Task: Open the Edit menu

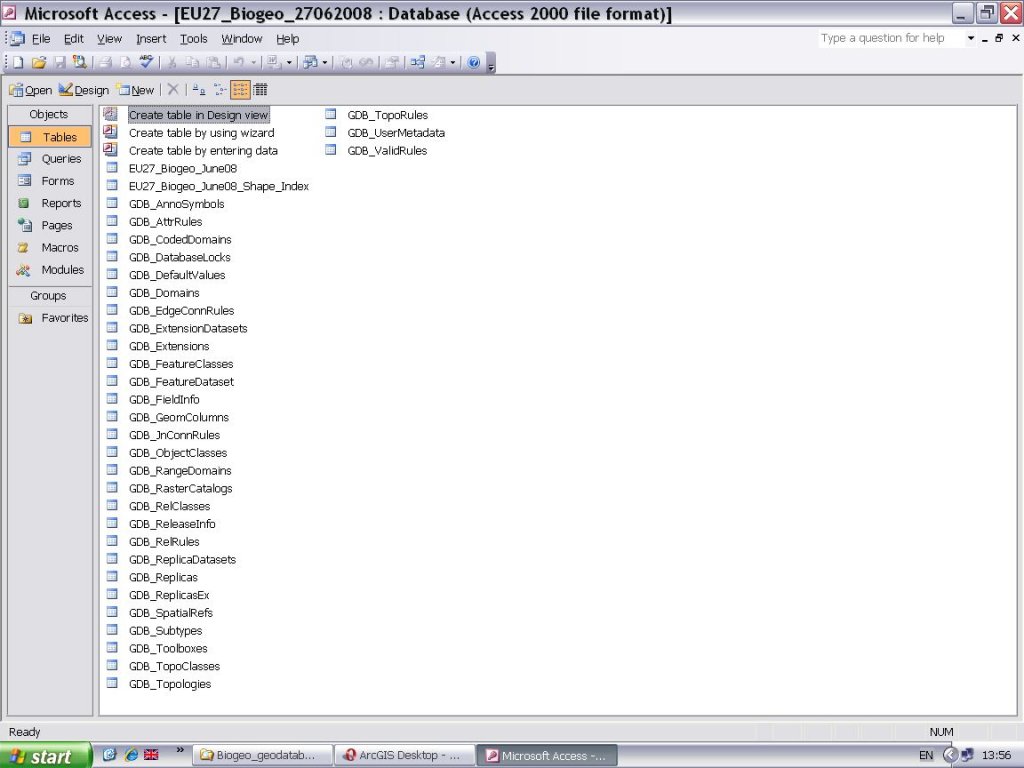Action: coord(74,39)
